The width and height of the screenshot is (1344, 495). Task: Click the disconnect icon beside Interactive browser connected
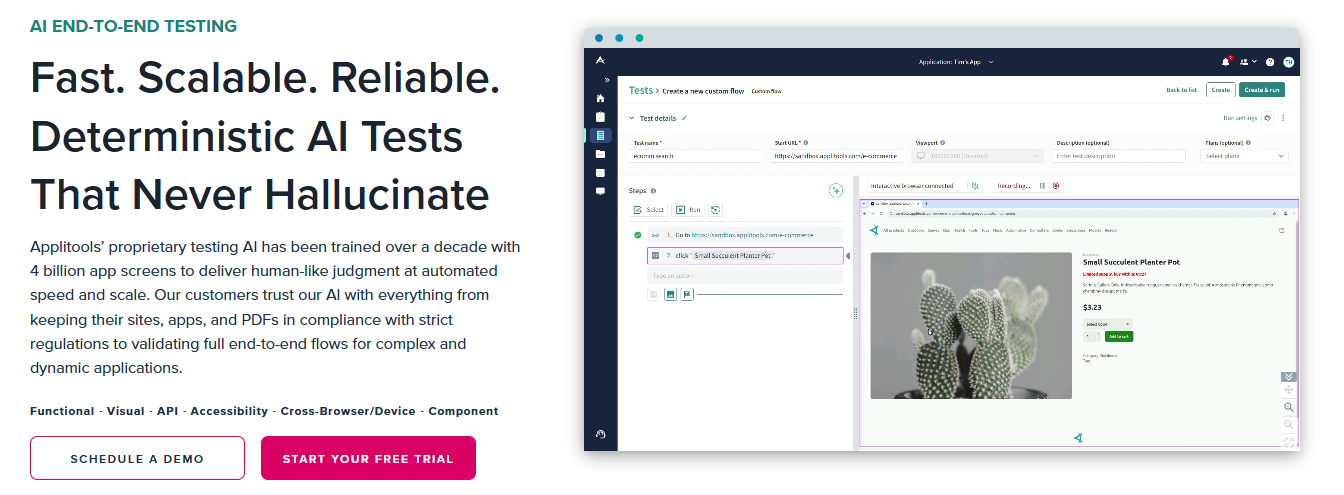point(974,185)
